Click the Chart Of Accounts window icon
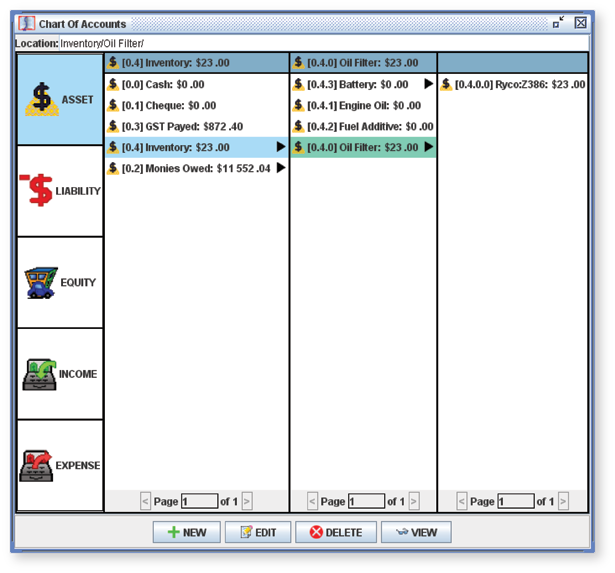615x573 pixels. click(x=27, y=24)
